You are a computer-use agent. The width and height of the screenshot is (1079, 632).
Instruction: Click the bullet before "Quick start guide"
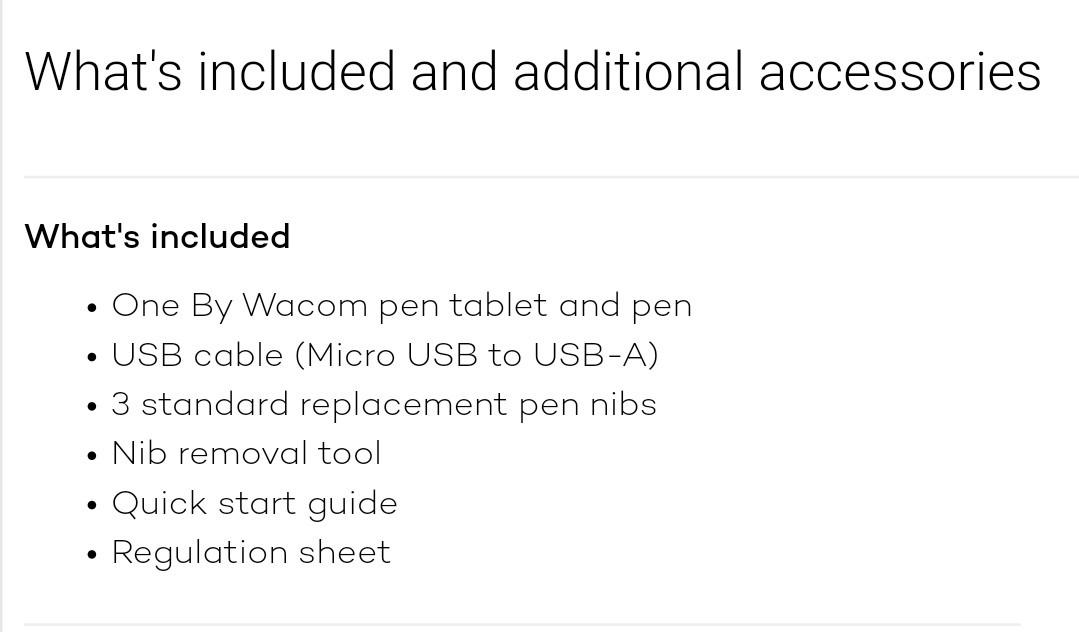click(93, 505)
